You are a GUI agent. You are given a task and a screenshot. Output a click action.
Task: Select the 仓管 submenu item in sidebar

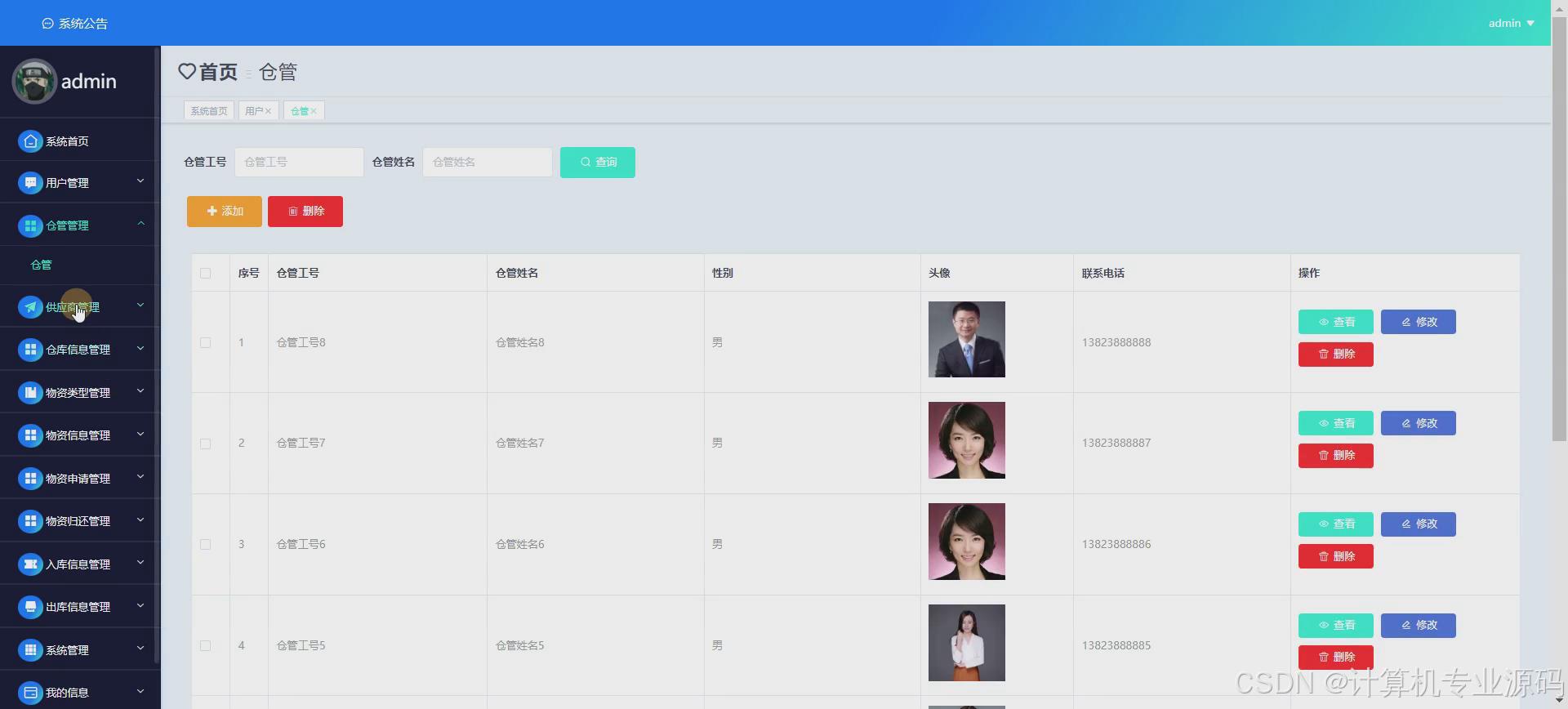click(x=41, y=265)
